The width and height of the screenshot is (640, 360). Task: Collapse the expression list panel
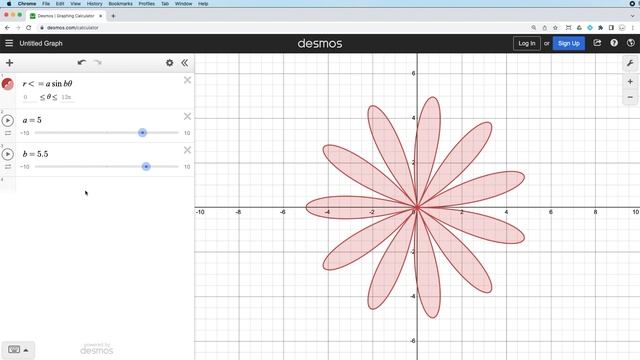(184, 63)
